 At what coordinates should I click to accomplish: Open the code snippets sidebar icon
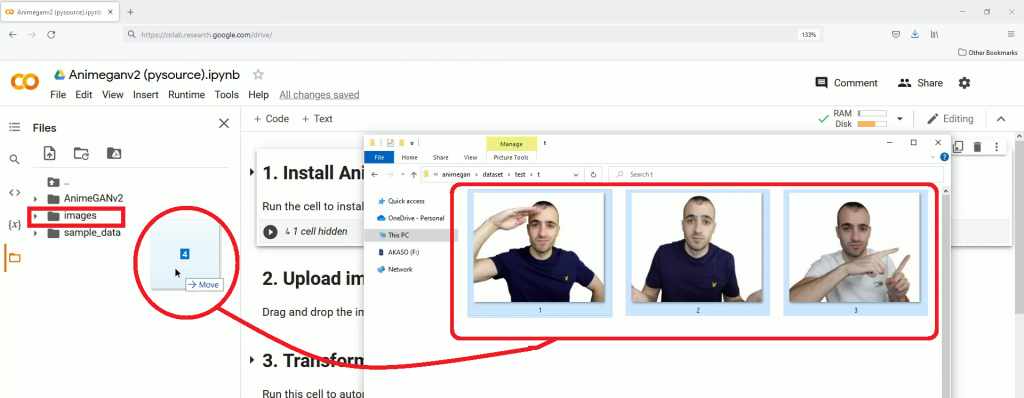[x=14, y=192]
